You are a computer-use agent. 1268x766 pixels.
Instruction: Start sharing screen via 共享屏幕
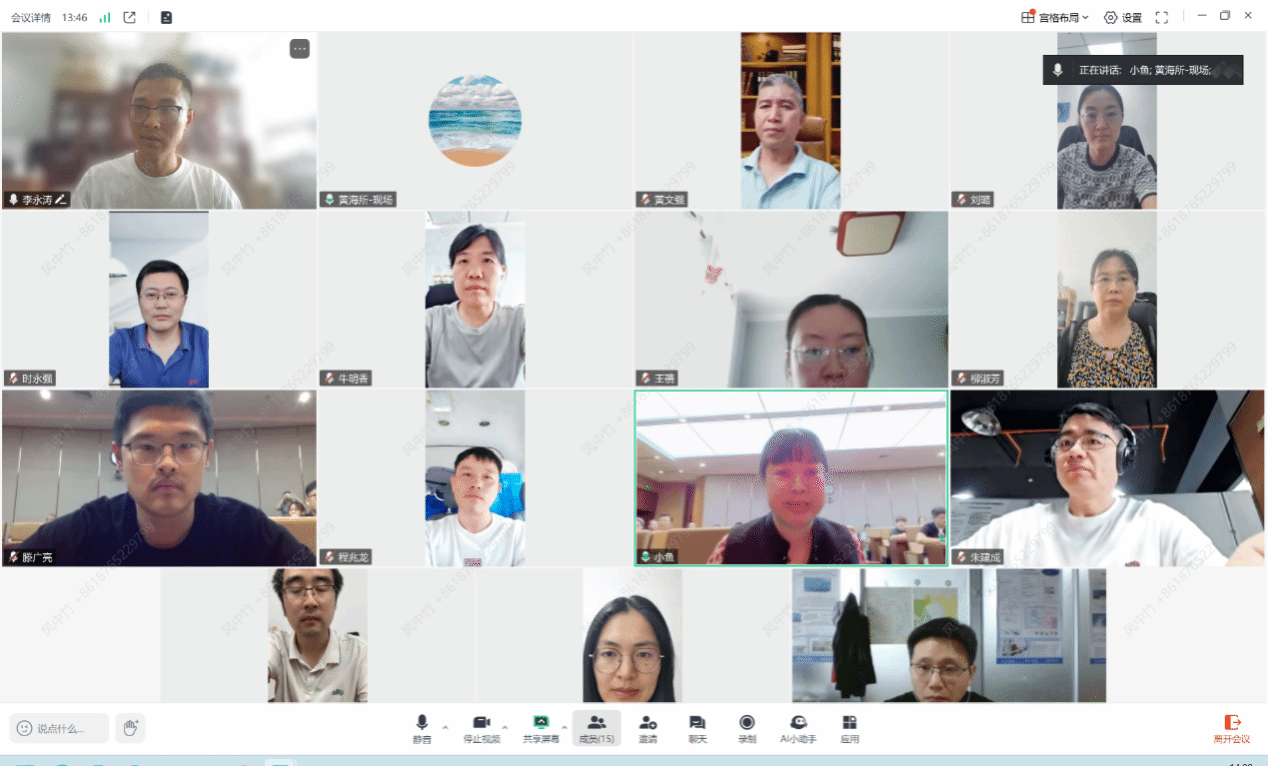pyautogui.click(x=541, y=728)
